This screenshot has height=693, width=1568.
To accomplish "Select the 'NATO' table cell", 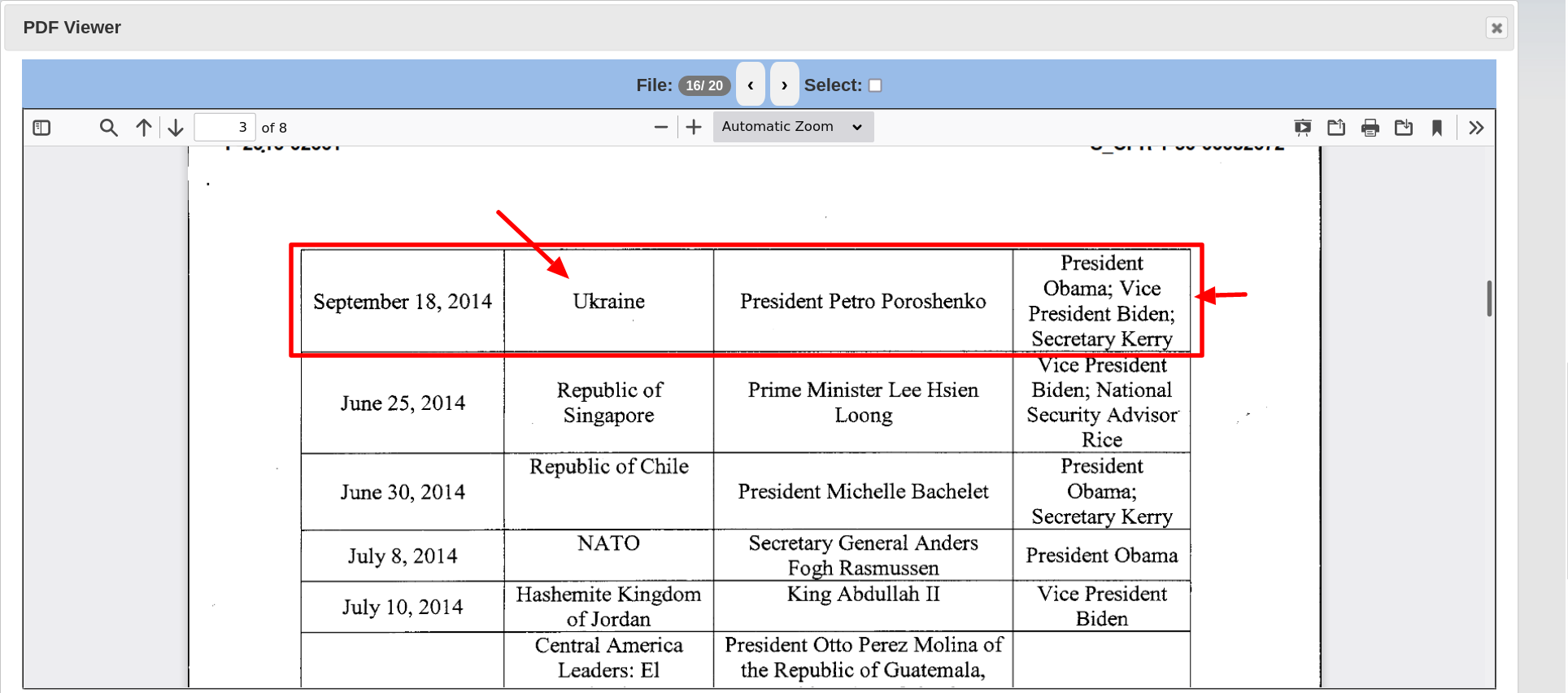I will click(x=608, y=556).
